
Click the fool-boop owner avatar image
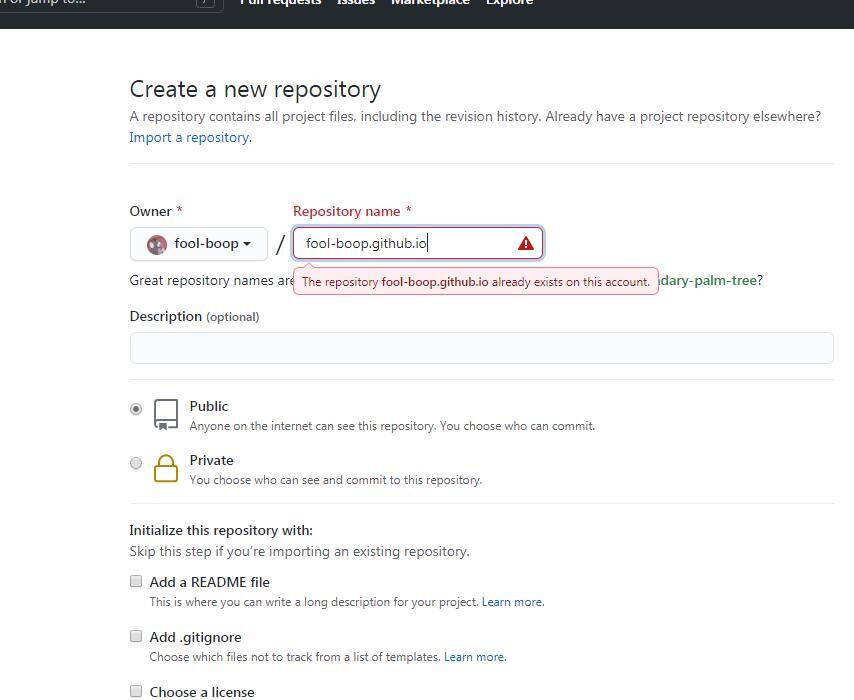(156, 244)
